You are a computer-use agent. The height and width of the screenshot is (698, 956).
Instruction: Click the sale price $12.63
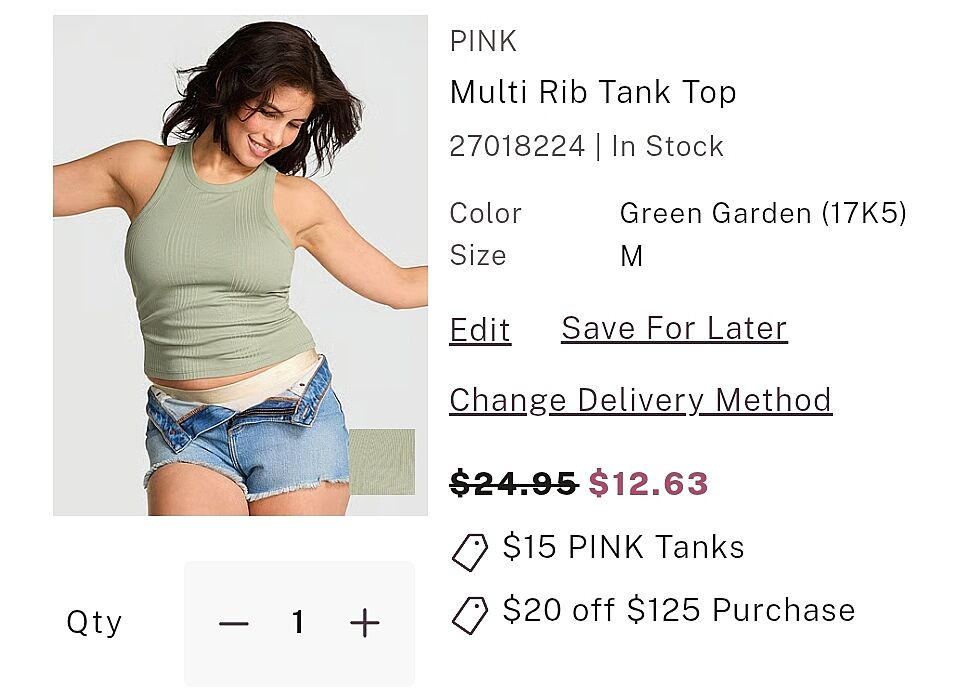coord(648,484)
